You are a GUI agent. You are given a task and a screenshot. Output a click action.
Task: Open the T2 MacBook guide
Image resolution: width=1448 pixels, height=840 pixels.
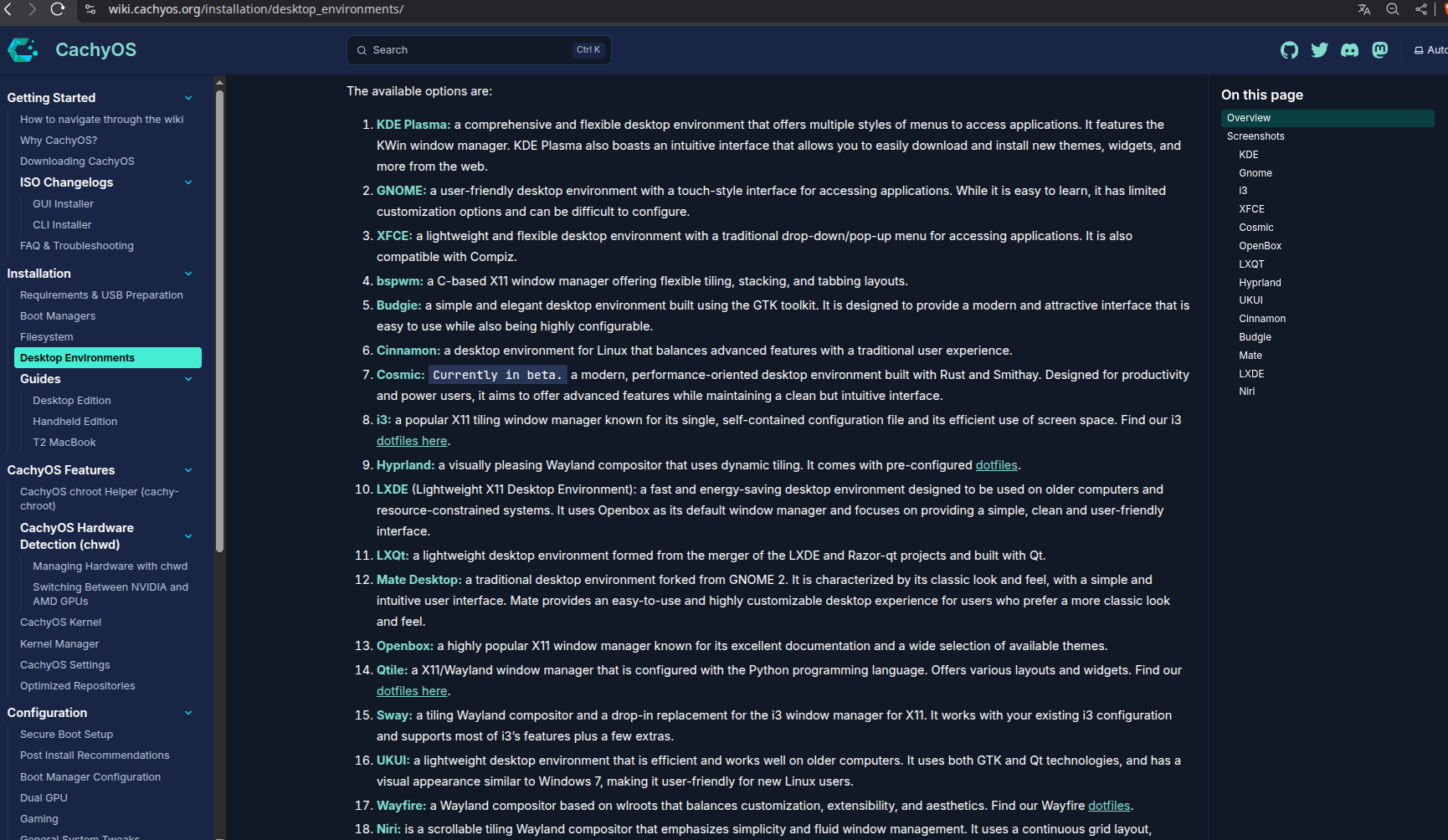pos(64,443)
